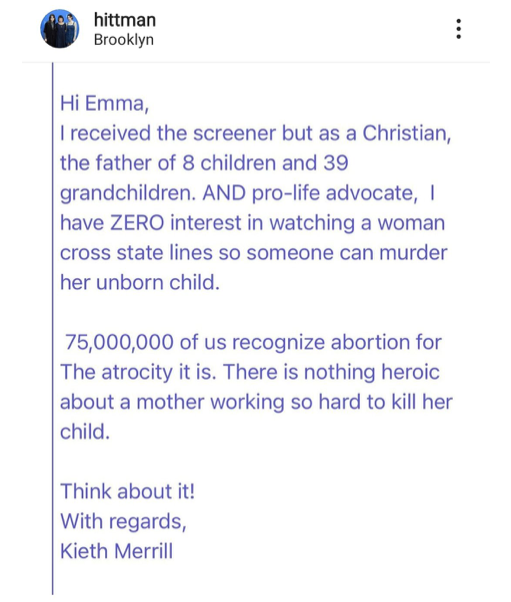Click the word "screener" in the message

click(x=234, y=134)
